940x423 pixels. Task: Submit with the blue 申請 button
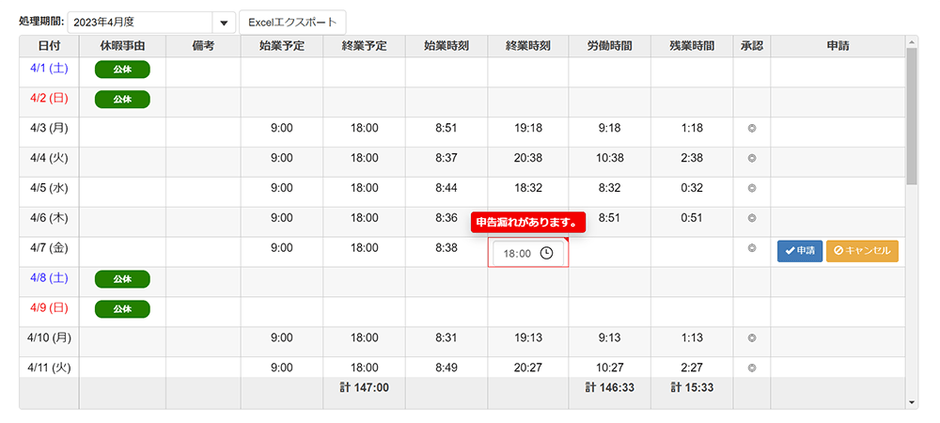799,252
